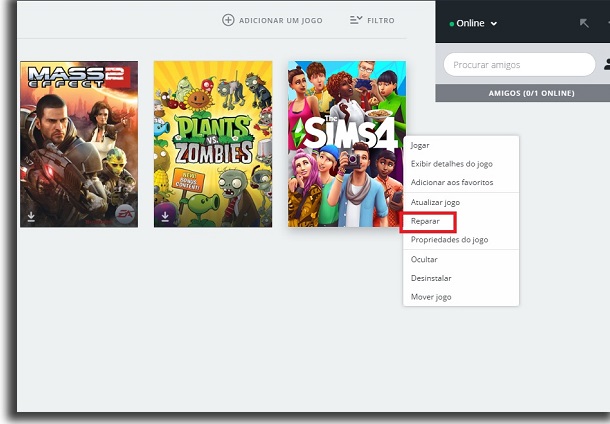Screen dimensions: 610x424
Task: Collapse the Amigos (0/1 Online) header
Action: click(522, 93)
